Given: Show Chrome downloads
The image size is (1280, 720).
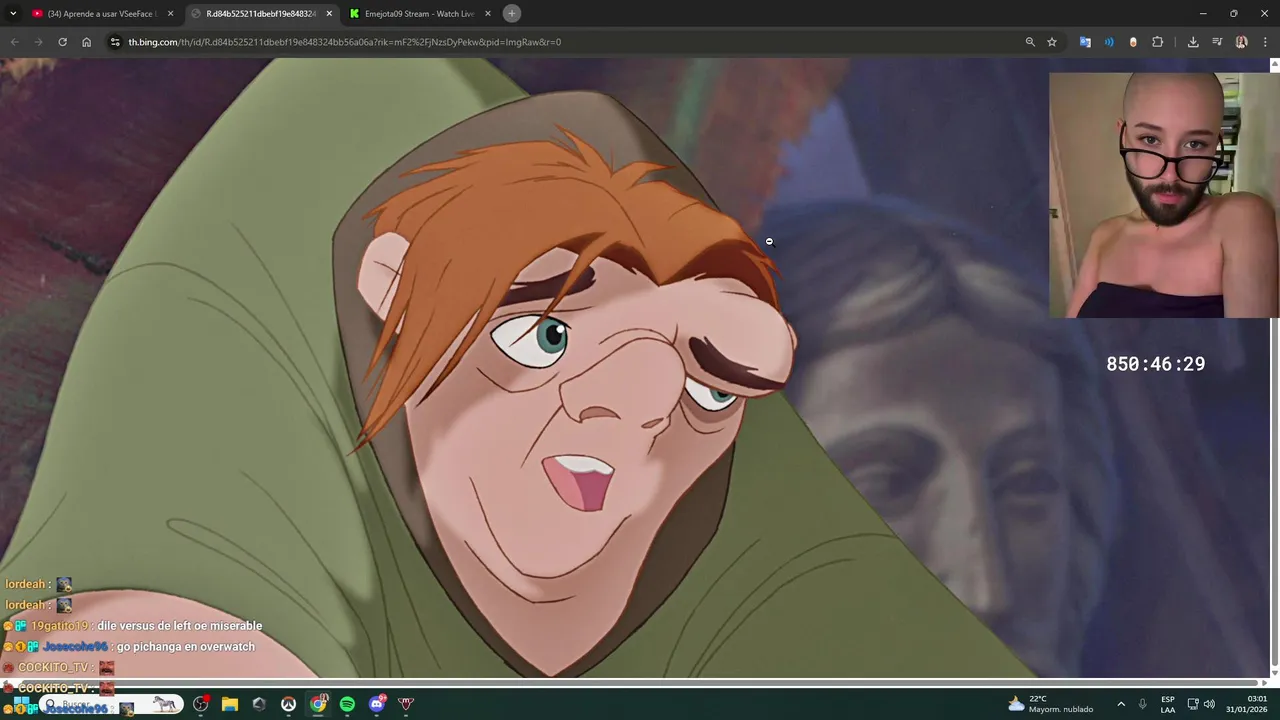Looking at the screenshot, I should tap(1193, 42).
